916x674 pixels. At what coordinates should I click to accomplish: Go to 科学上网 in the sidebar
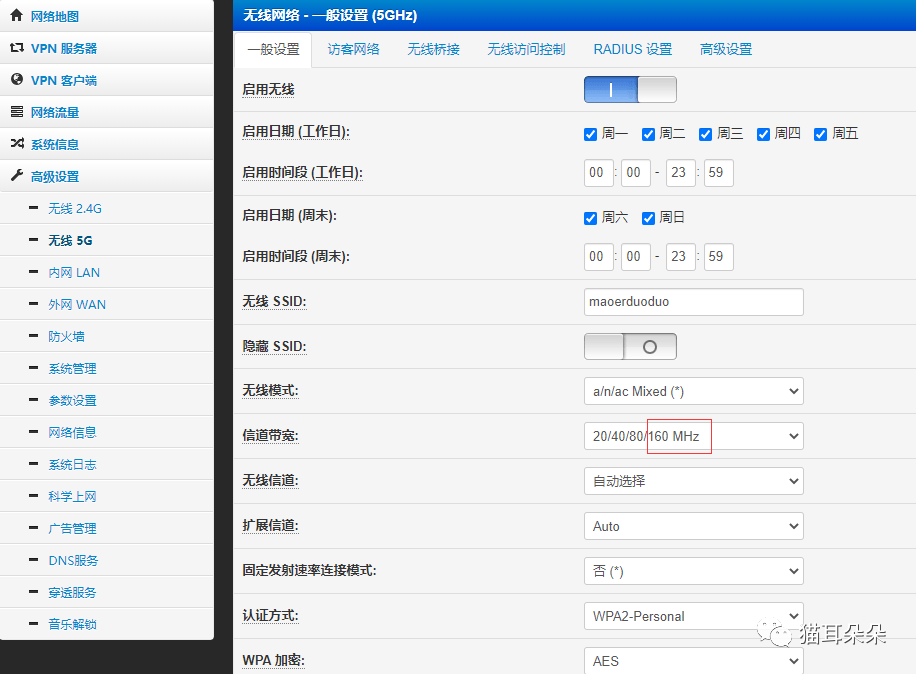pos(72,495)
